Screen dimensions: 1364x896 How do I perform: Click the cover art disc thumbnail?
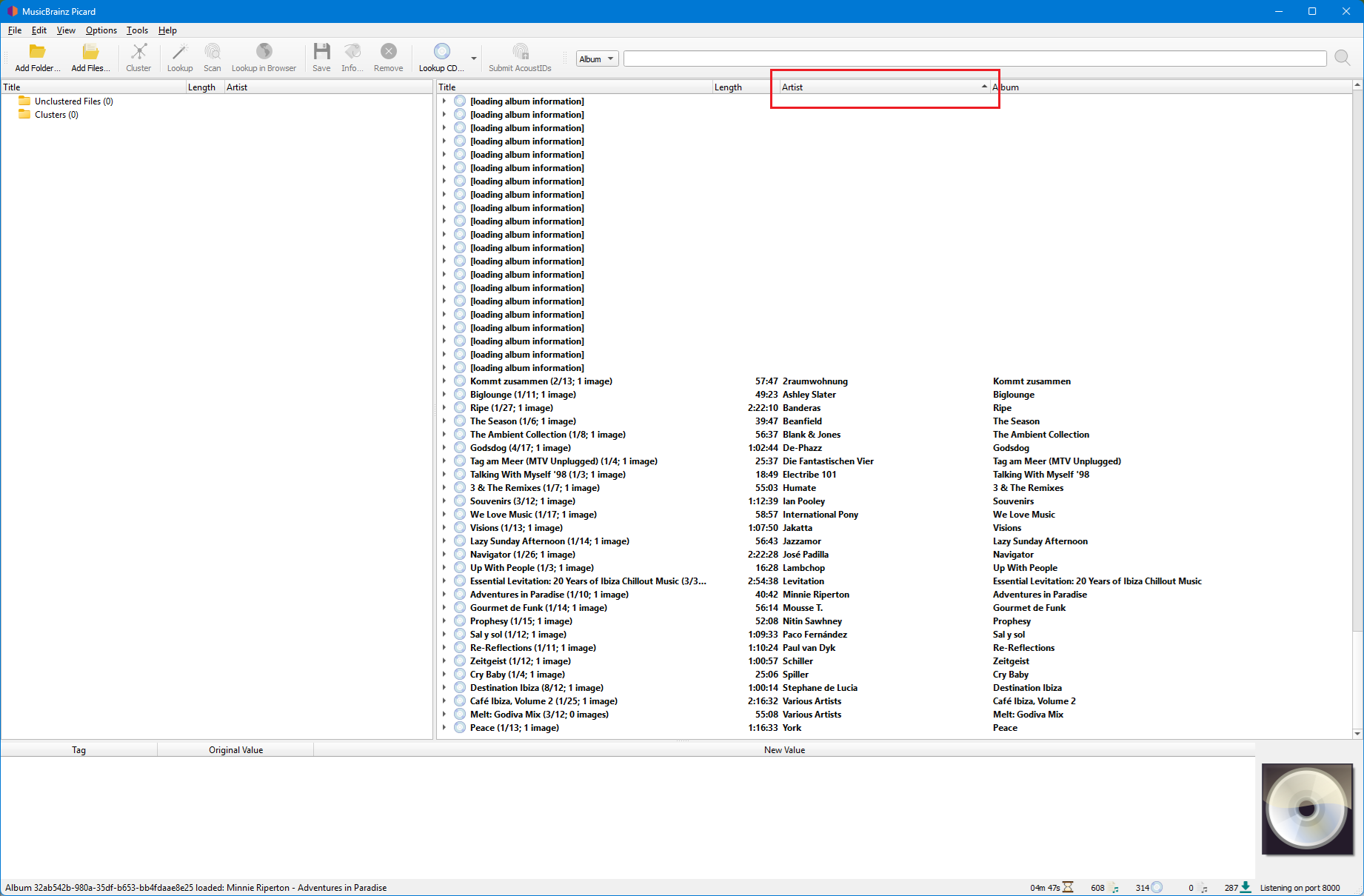pyautogui.click(x=1307, y=809)
